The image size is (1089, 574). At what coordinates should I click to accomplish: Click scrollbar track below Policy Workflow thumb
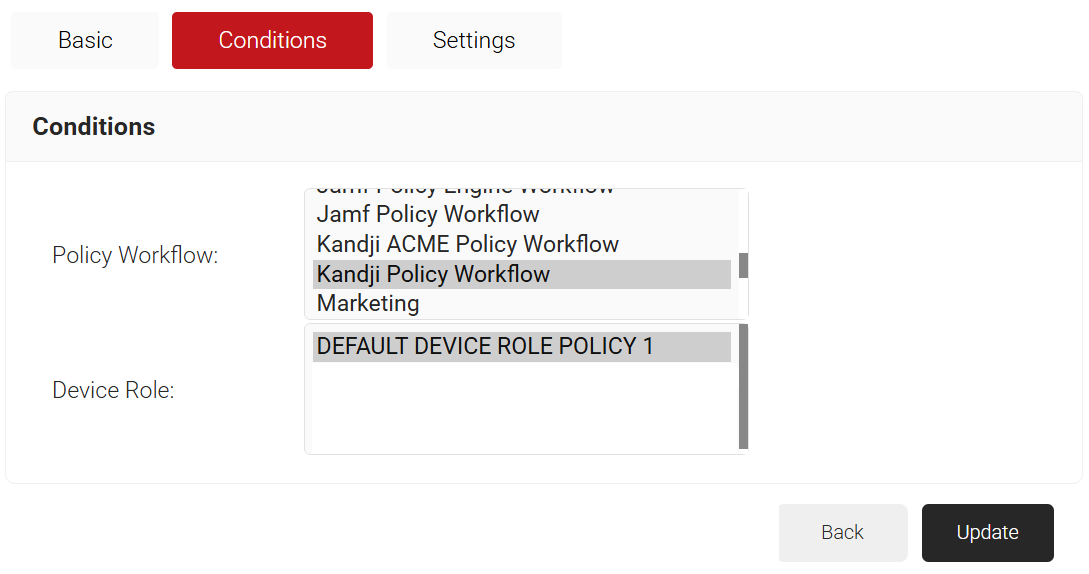[x=743, y=298]
